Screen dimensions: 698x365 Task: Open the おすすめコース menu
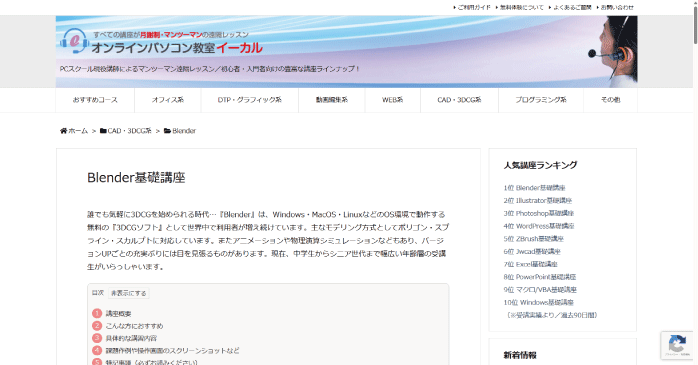(x=95, y=100)
